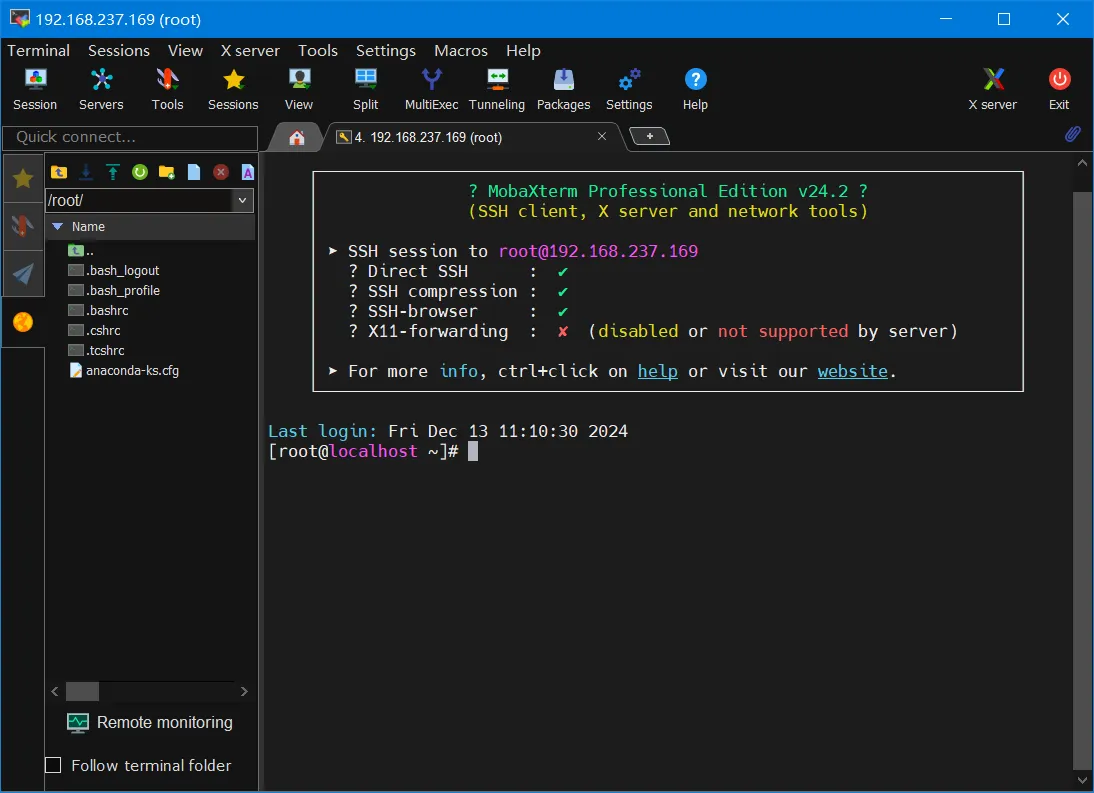This screenshot has height=793, width=1094.
Task: Click the root@192.168.237.169 text in banner
Action: pos(598,251)
